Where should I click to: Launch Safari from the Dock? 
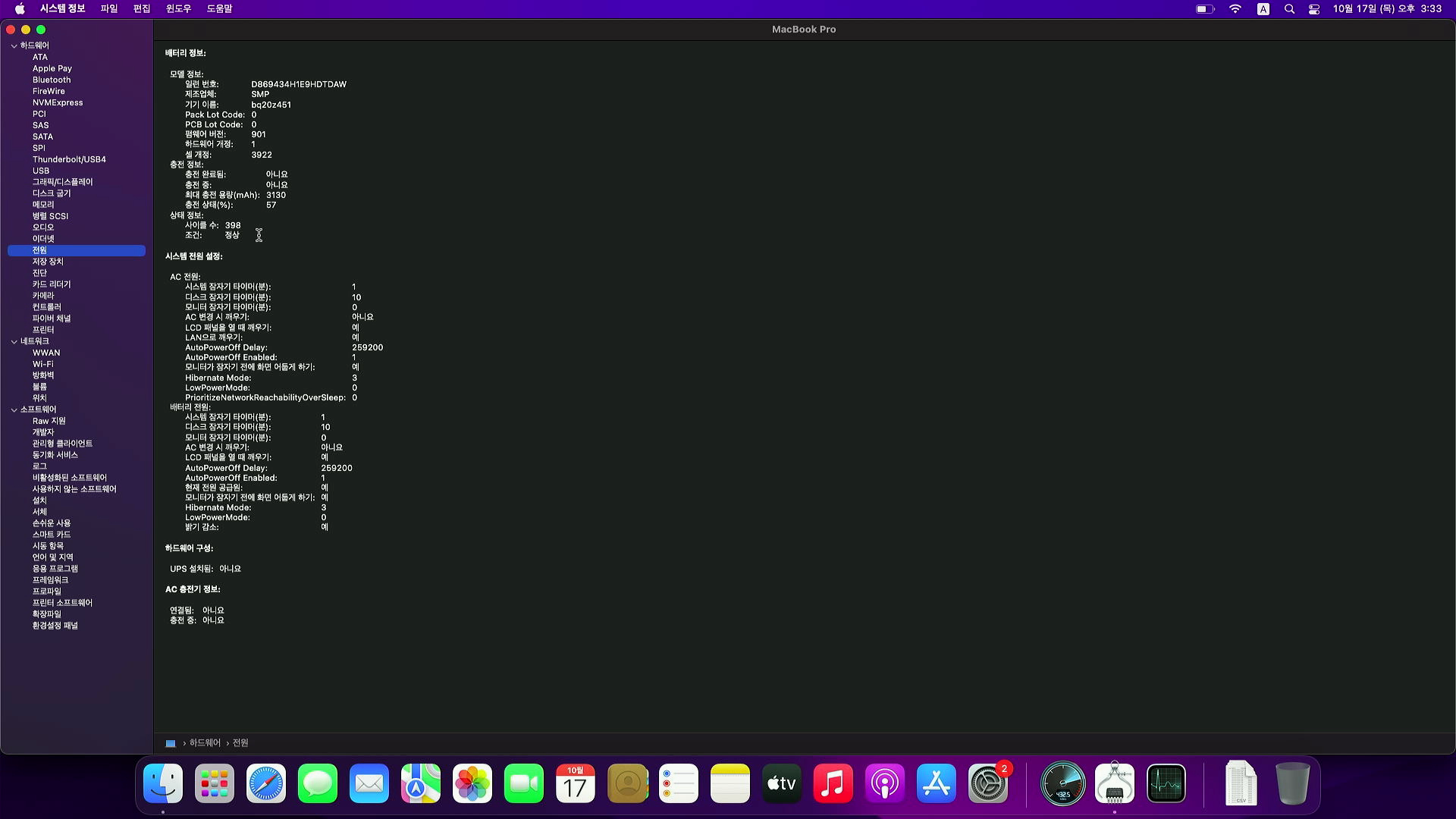coord(266,783)
